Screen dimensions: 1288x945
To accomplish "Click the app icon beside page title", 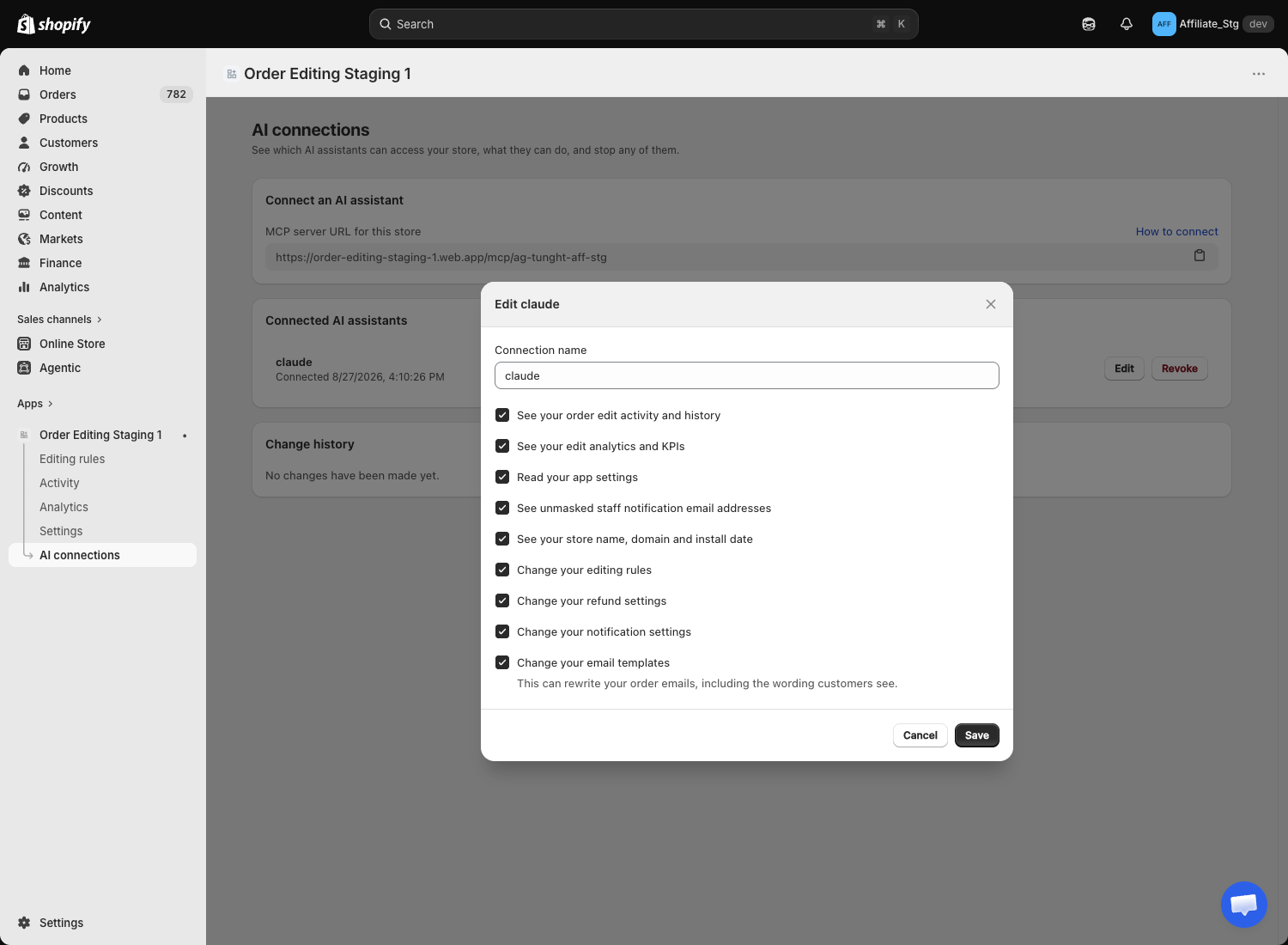I will click(232, 74).
